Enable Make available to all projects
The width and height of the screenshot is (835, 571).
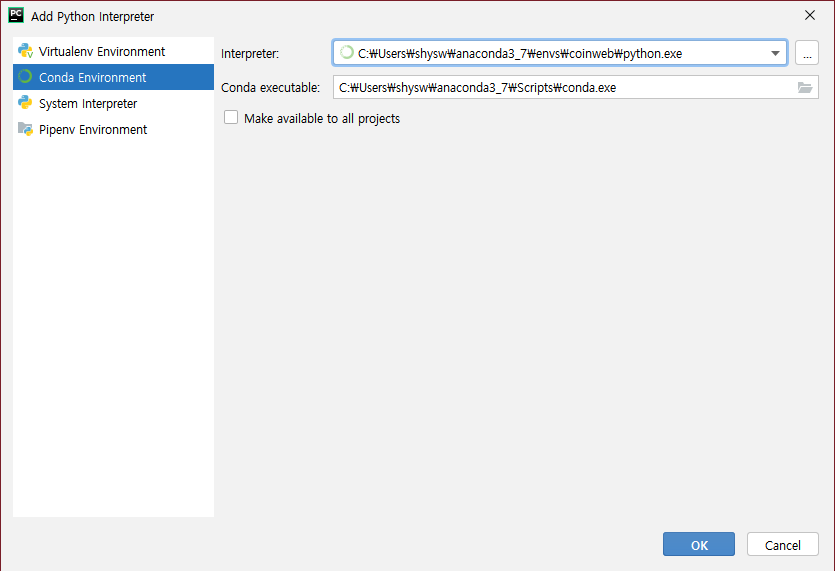(231, 117)
